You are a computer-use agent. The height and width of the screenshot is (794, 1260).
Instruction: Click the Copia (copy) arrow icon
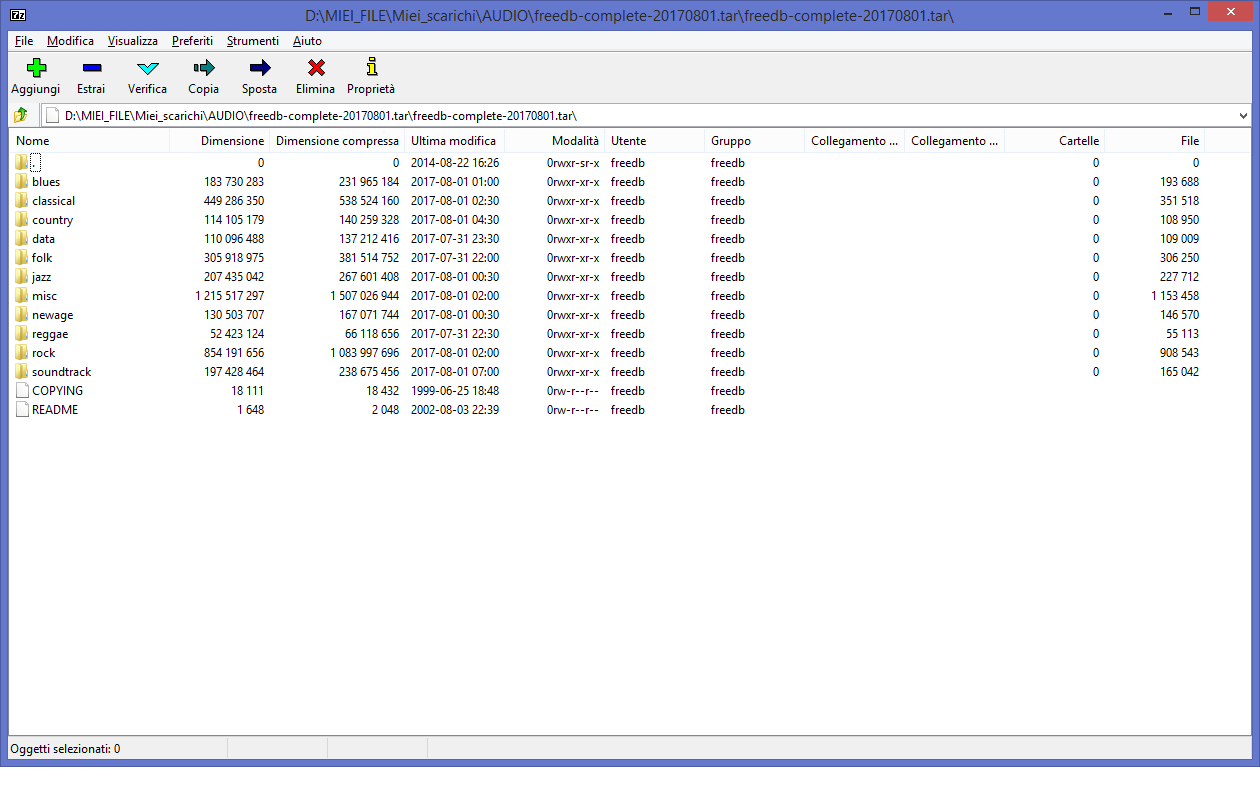click(x=204, y=68)
